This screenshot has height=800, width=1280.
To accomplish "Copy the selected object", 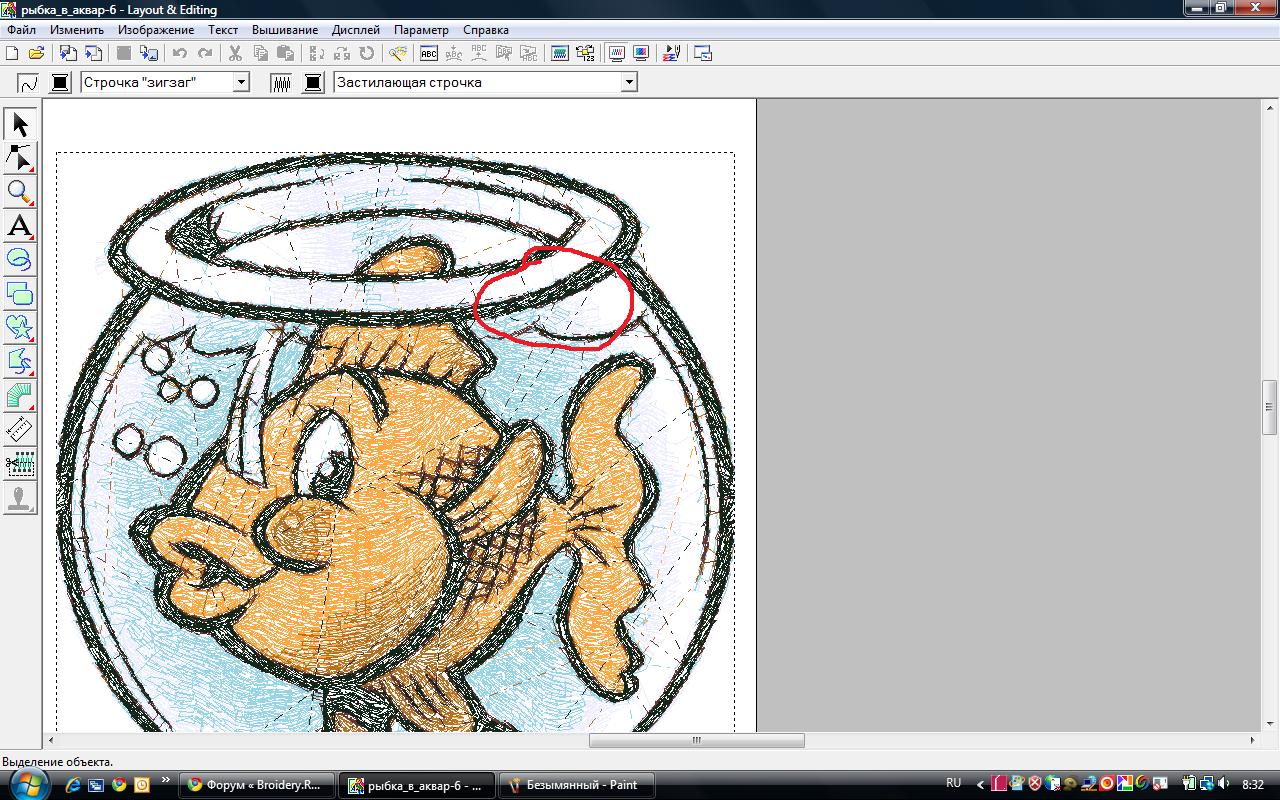I will coord(260,54).
